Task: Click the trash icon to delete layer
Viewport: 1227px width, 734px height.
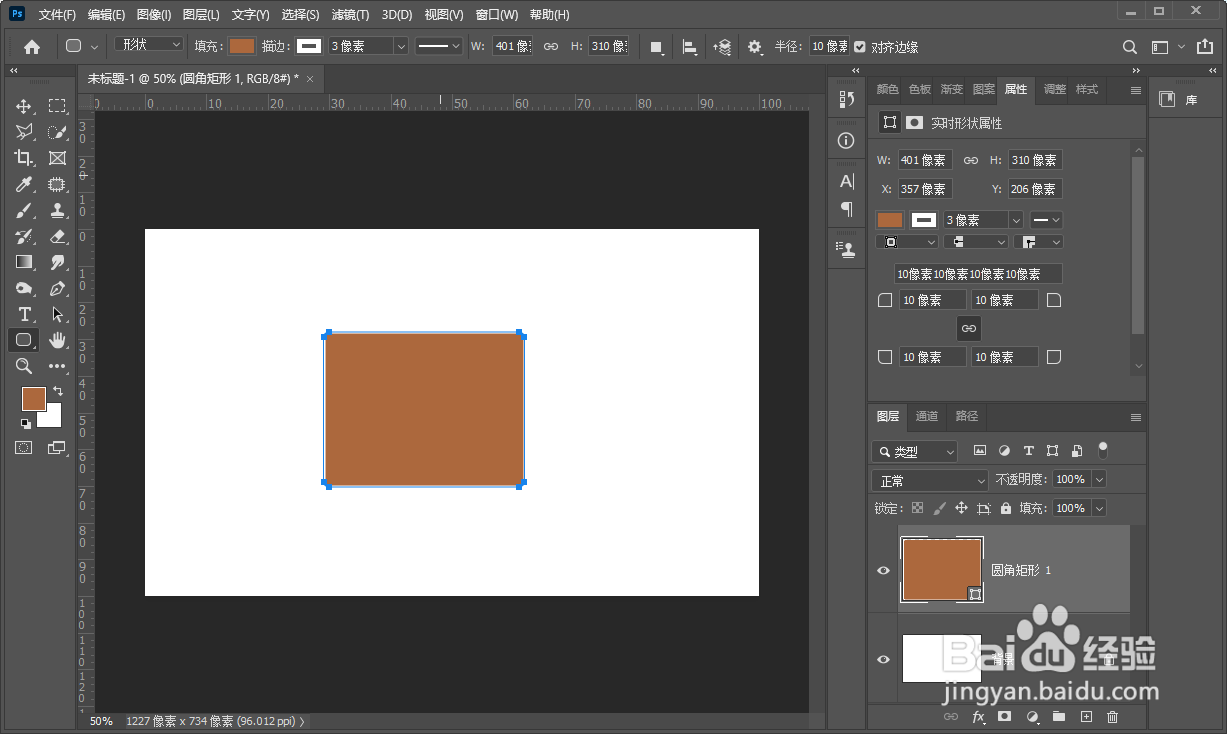Action: 1113,716
